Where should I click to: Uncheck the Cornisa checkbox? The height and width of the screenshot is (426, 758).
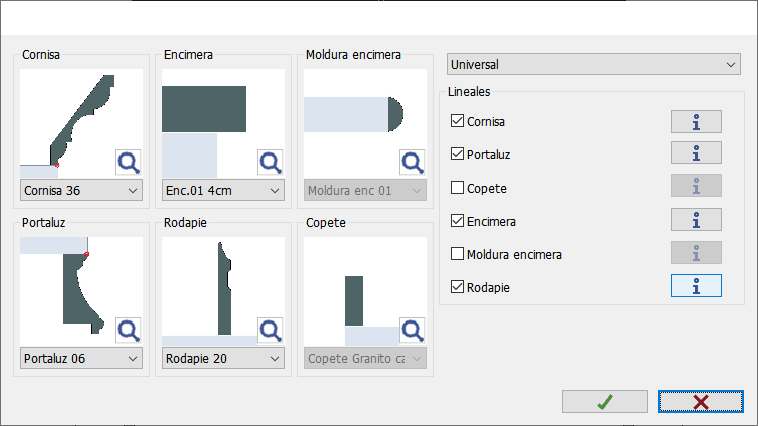tap(457, 121)
